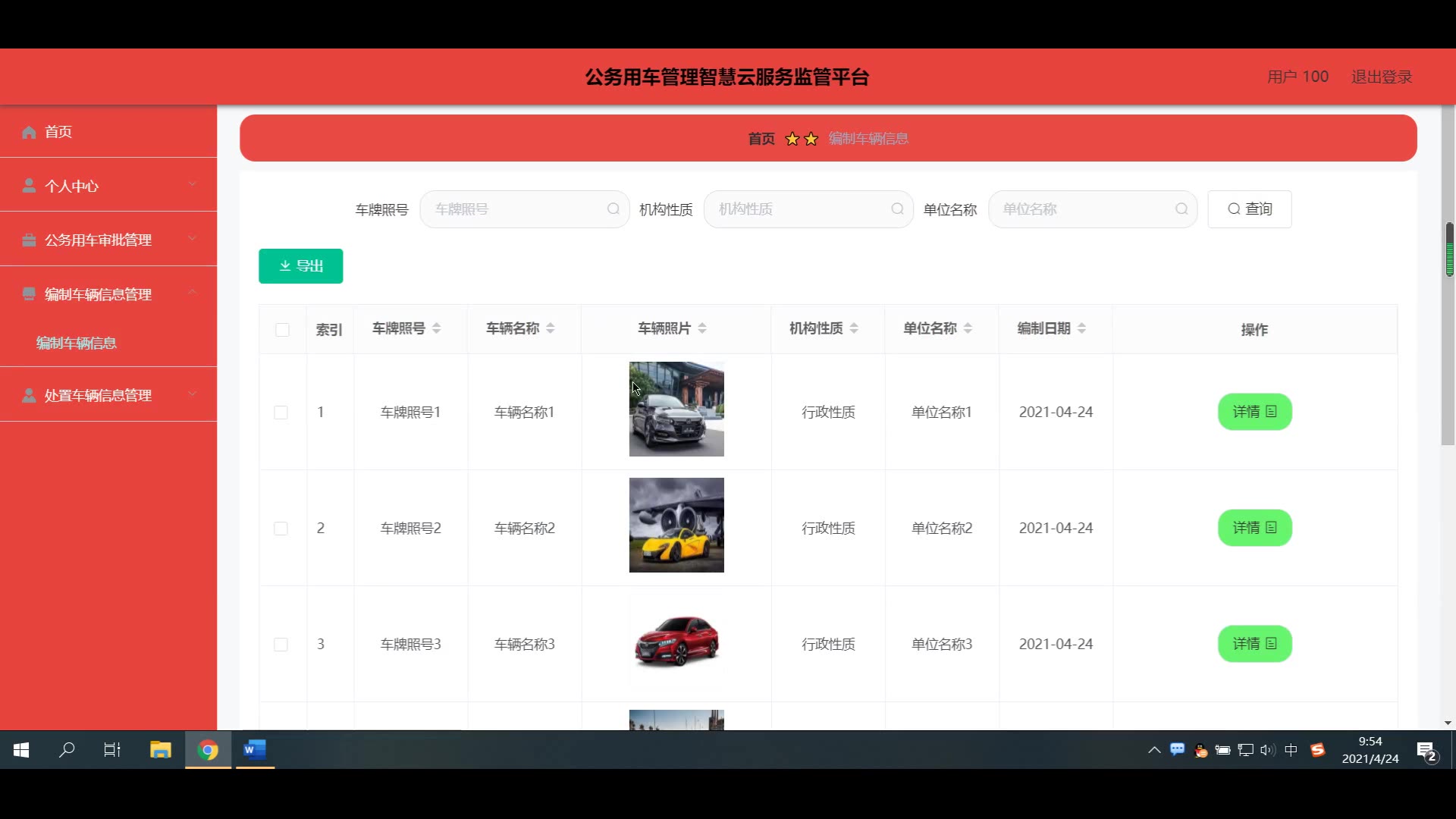Click the green 导出 export button
The image size is (1456, 819).
(300, 266)
